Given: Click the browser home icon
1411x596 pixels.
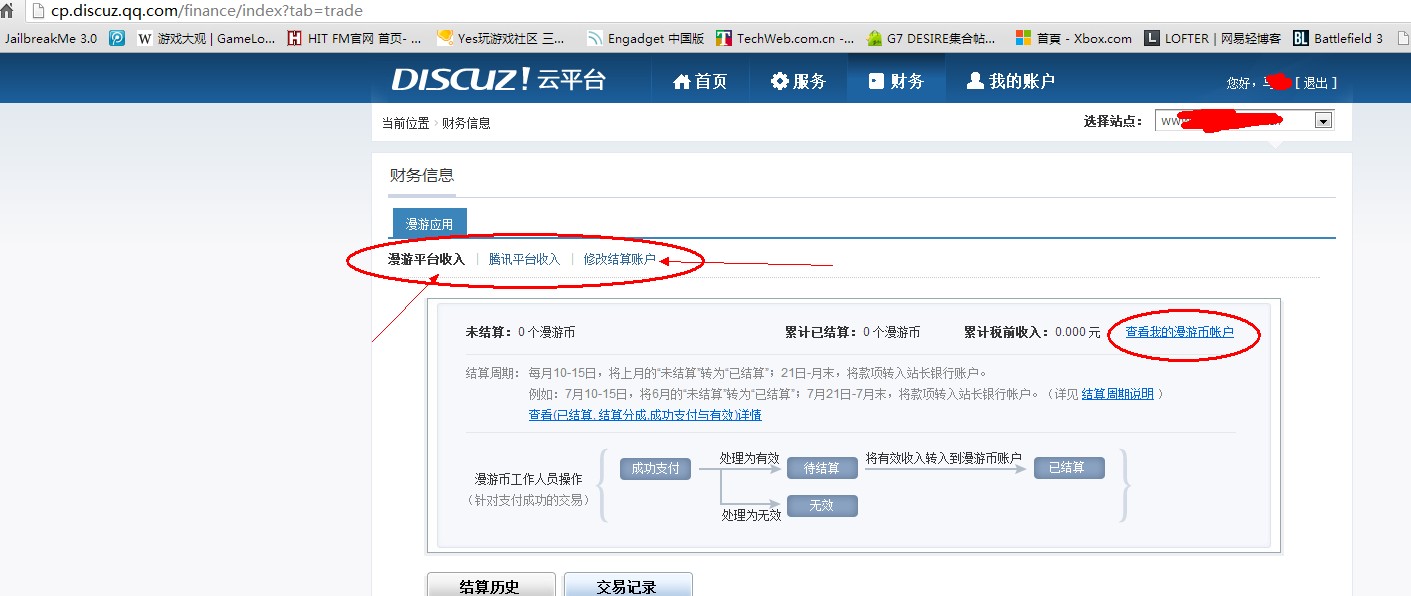Looking at the screenshot, I should tap(7, 11).
